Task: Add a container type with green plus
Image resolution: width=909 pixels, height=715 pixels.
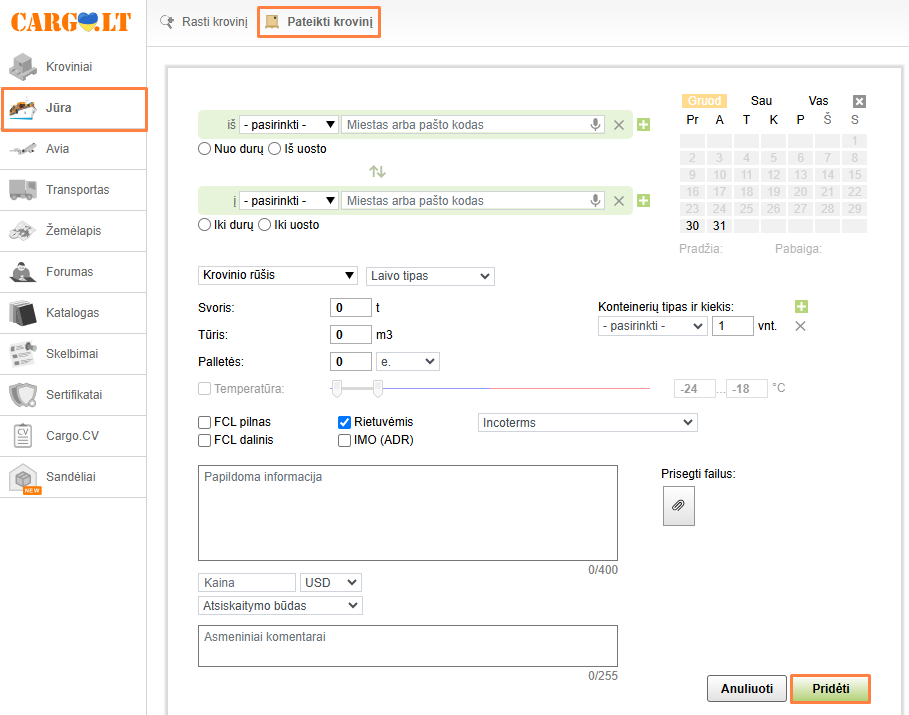Action: click(801, 307)
